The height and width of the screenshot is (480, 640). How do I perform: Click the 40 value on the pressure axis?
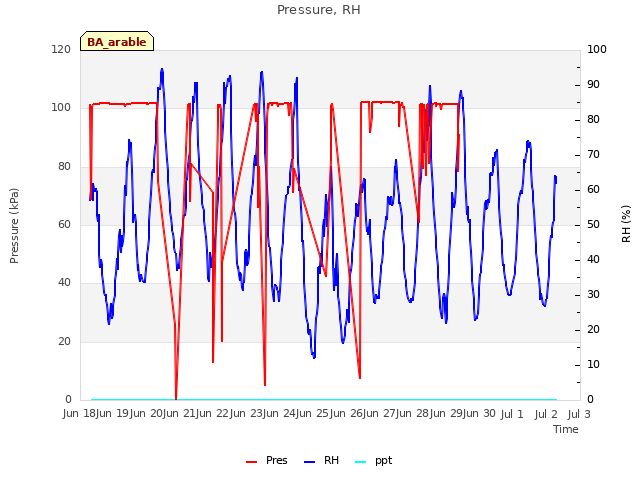click(x=64, y=282)
